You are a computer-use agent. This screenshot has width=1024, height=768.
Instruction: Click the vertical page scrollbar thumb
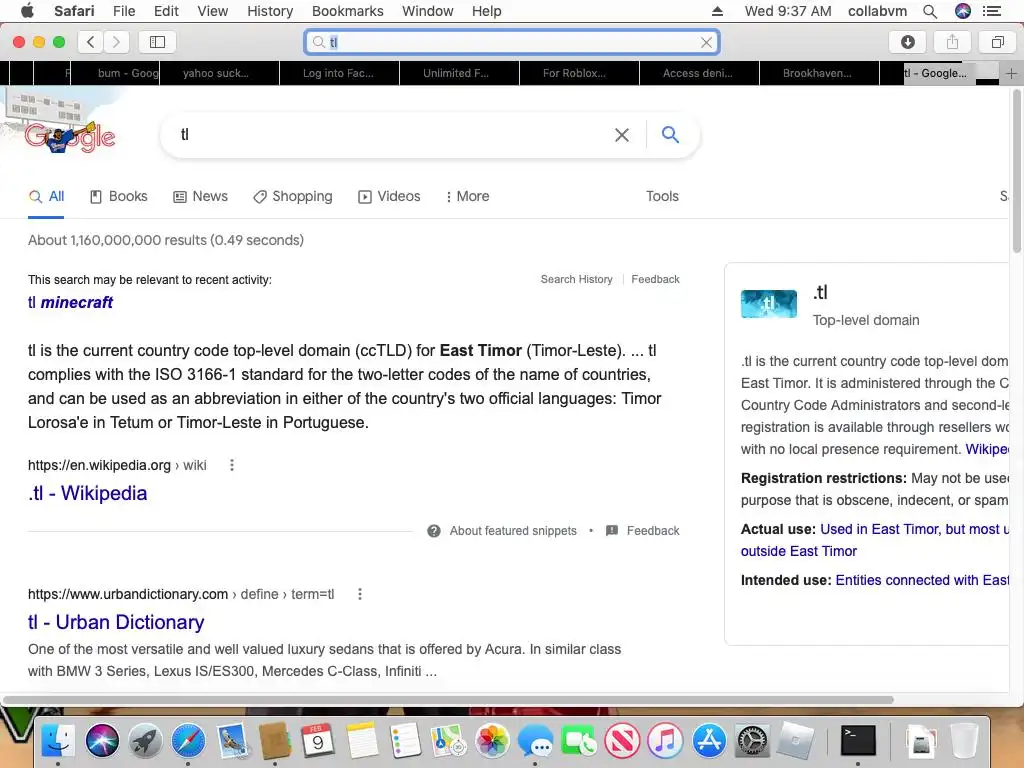pyautogui.click(x=1017, y=171)
